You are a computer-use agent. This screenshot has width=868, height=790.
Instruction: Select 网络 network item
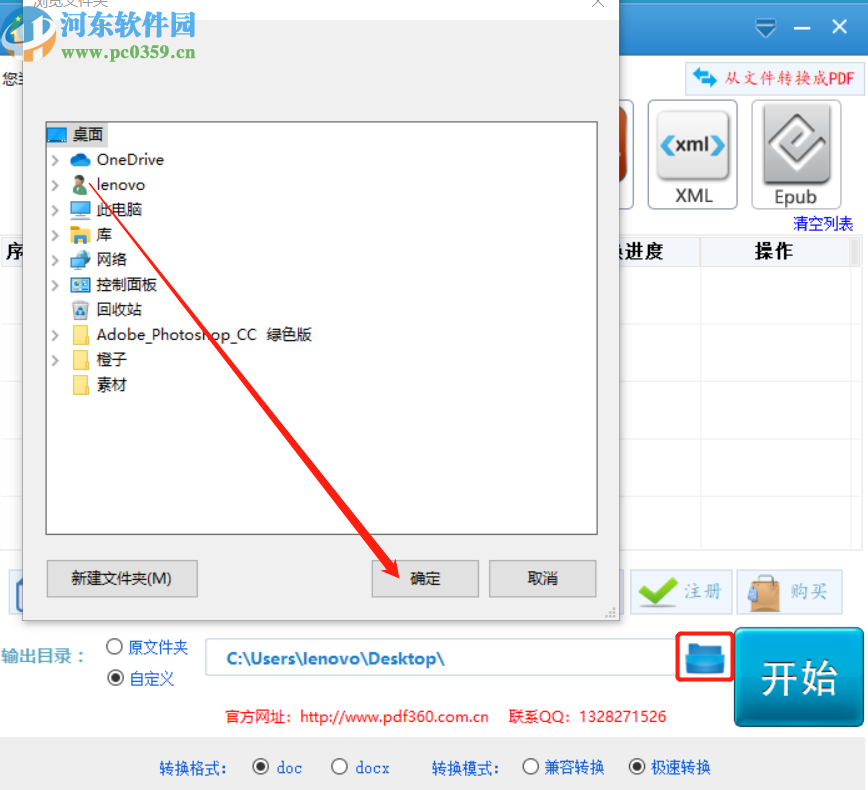click(111, 260)
